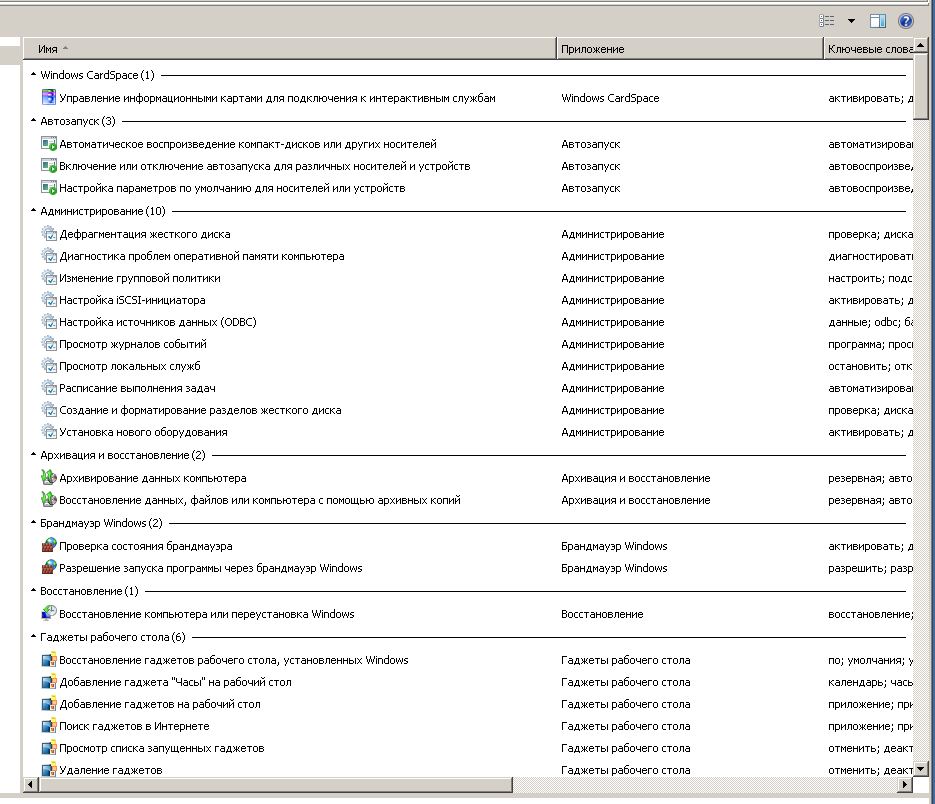Click keywords cell "календарь; часы"
The height and width of the screenshot is (804, 935).
coord(871,682)
